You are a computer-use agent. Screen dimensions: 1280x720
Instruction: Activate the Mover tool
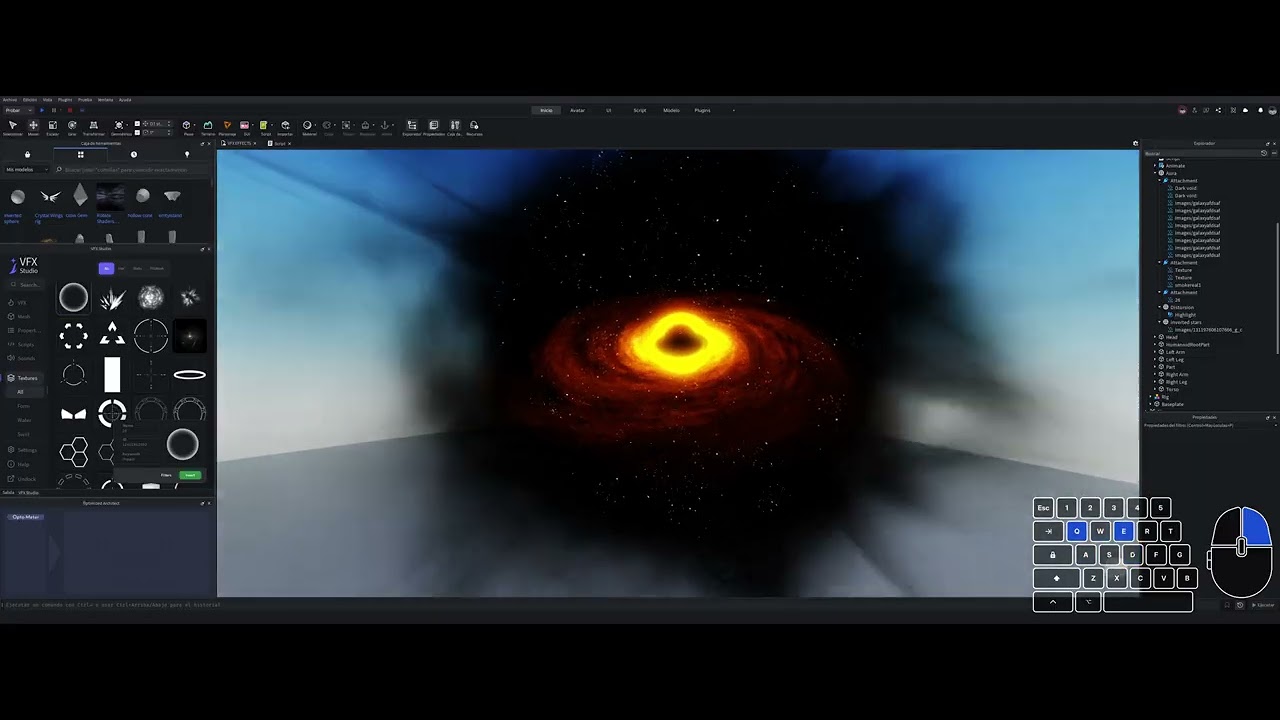(x=33, y=128)
